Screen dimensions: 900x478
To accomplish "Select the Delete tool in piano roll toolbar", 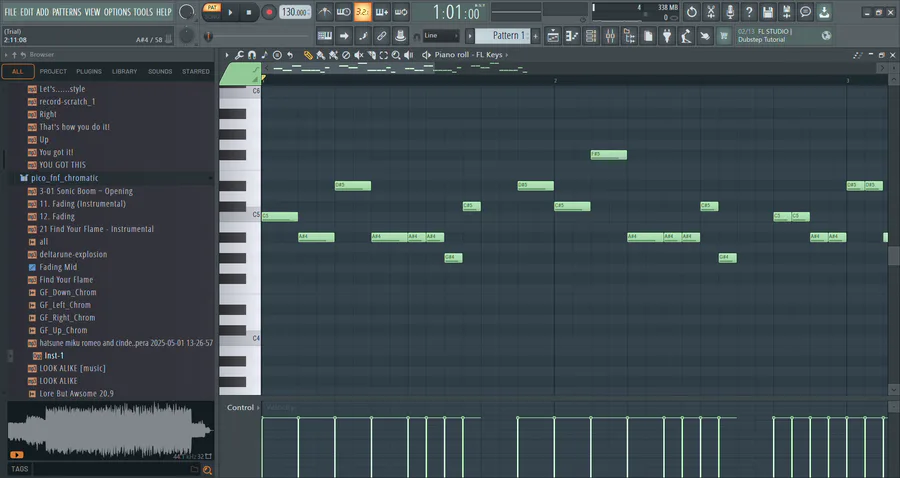I will (346, 55).
